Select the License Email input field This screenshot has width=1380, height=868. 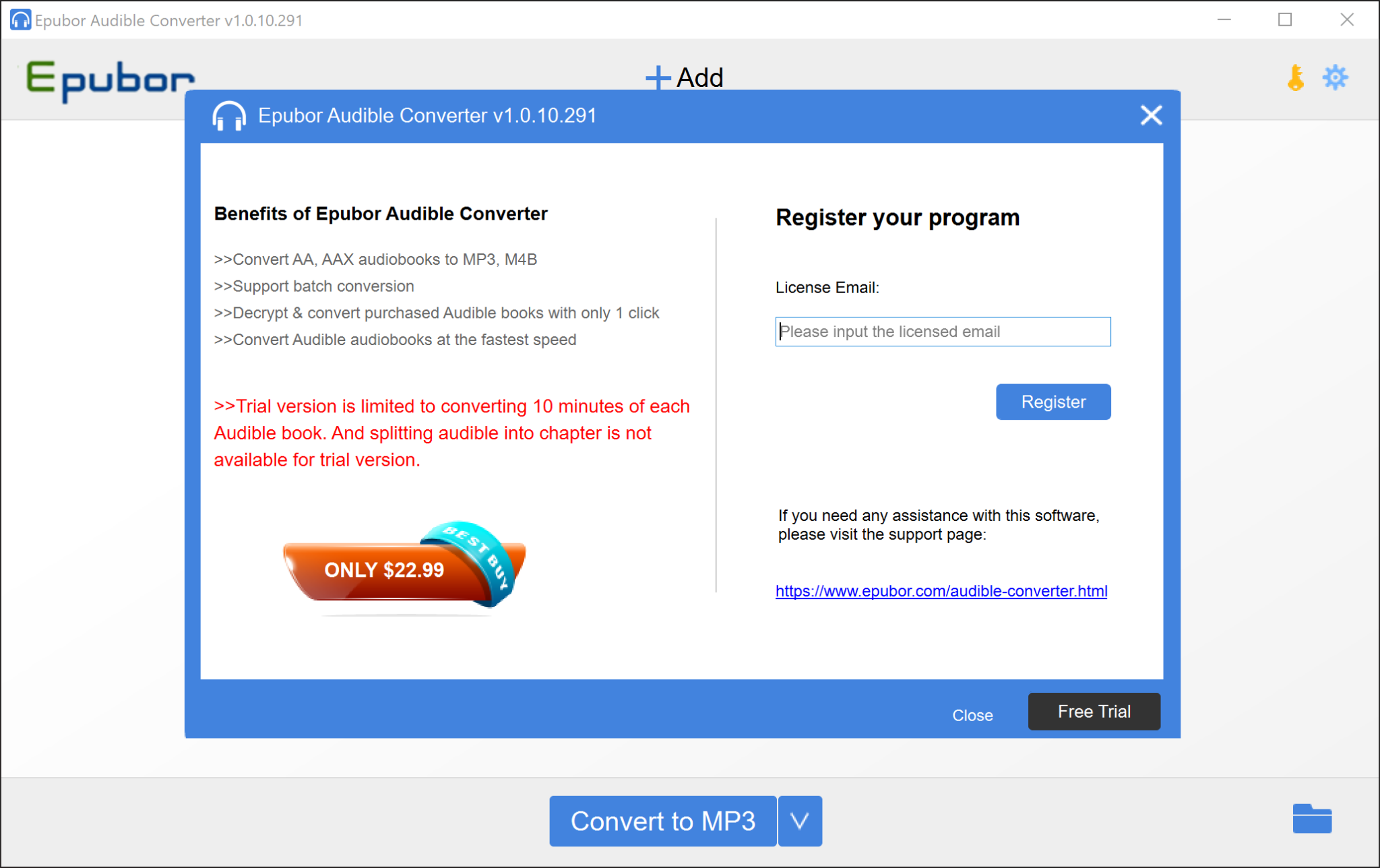(942, 331)
